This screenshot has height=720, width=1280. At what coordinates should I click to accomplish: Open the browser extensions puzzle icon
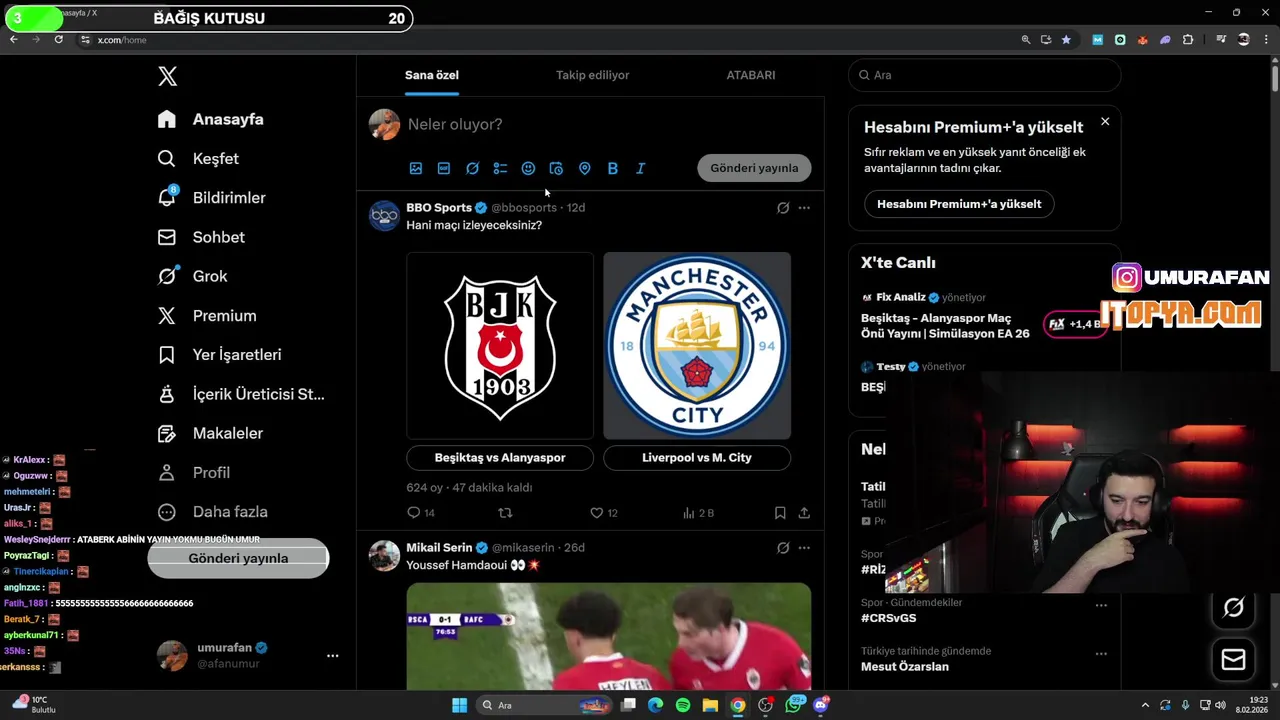[x=1188, y=39]
